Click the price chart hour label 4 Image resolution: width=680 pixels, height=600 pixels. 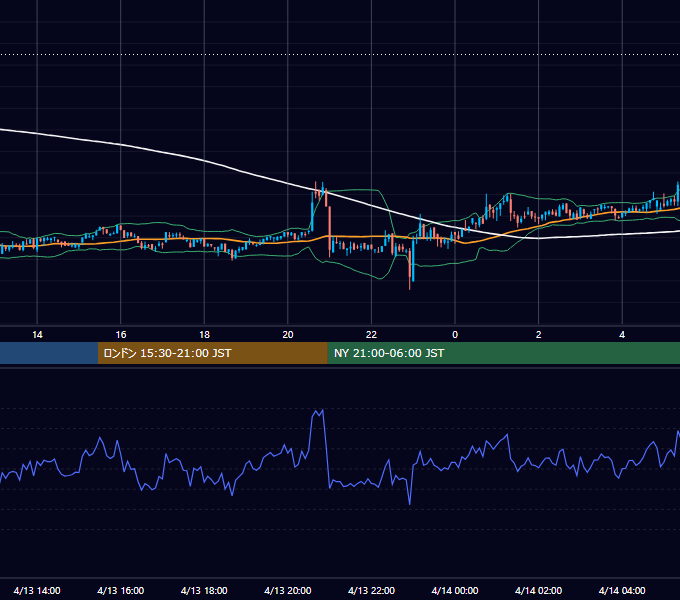(x=622, y=335)
